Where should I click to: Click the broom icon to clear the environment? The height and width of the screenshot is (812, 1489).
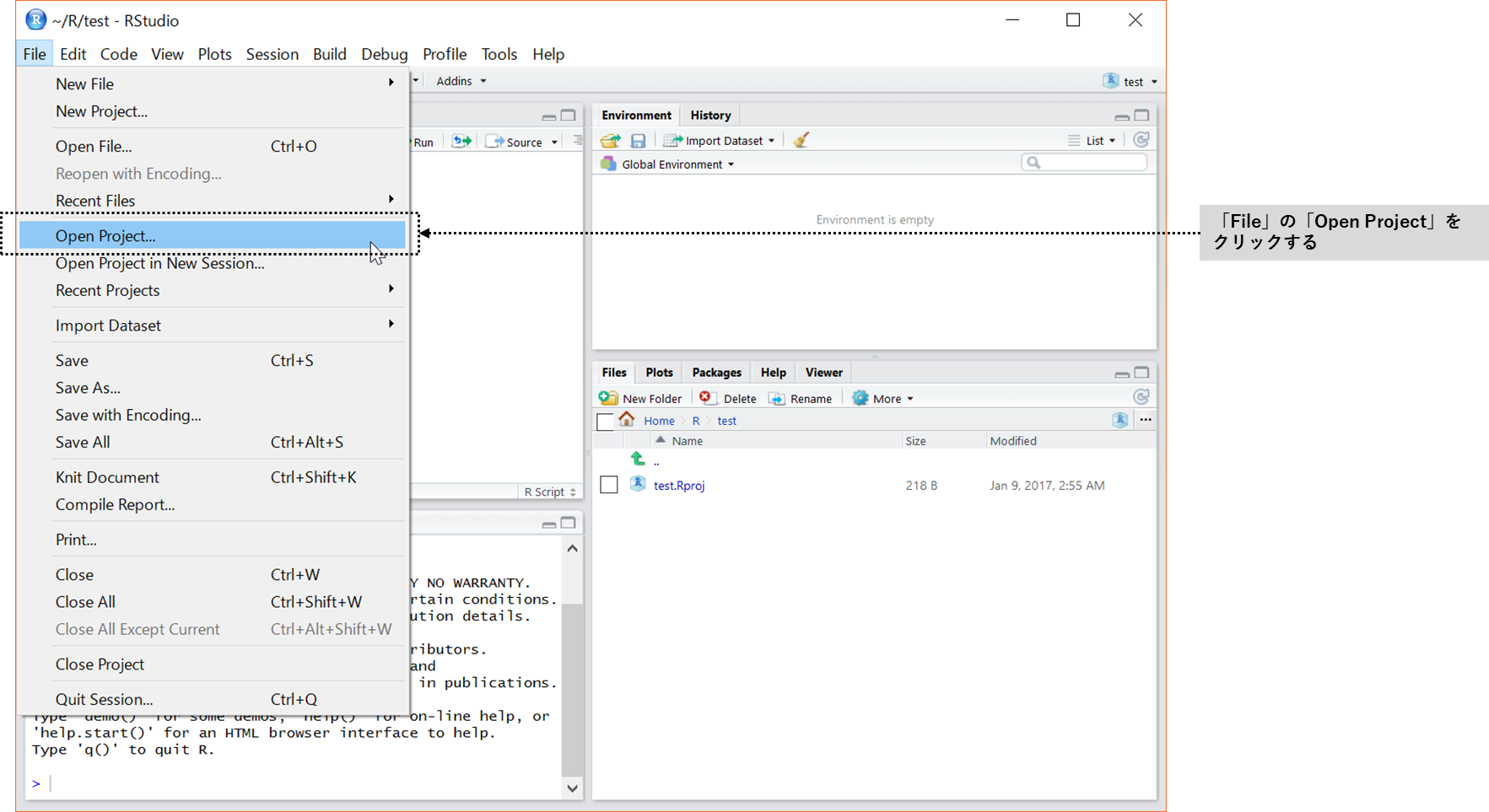coord(801,140)
